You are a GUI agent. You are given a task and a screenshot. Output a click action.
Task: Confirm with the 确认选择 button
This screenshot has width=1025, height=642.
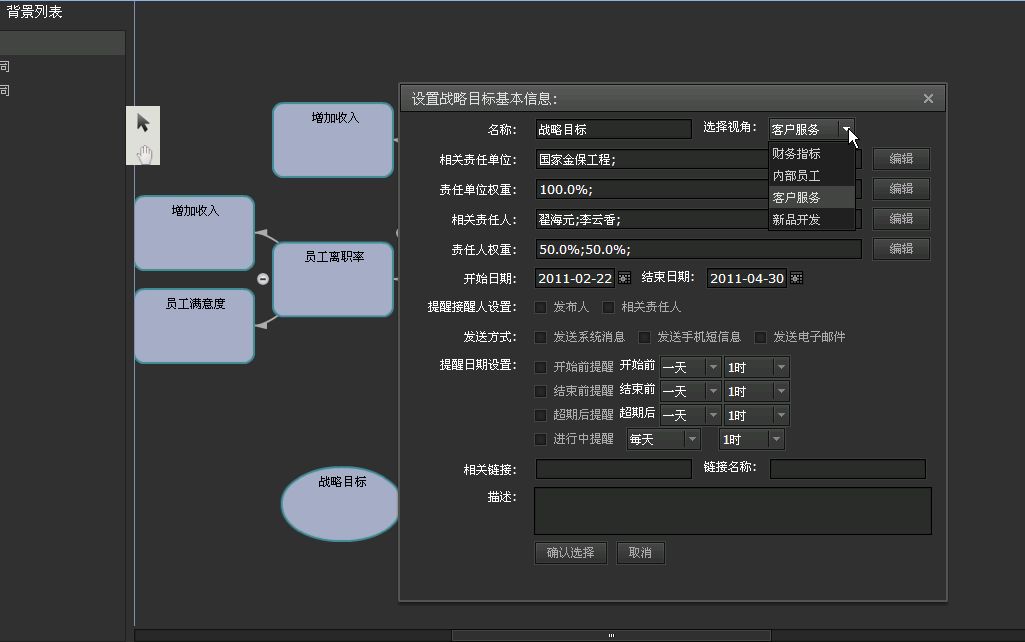point(571,553)
